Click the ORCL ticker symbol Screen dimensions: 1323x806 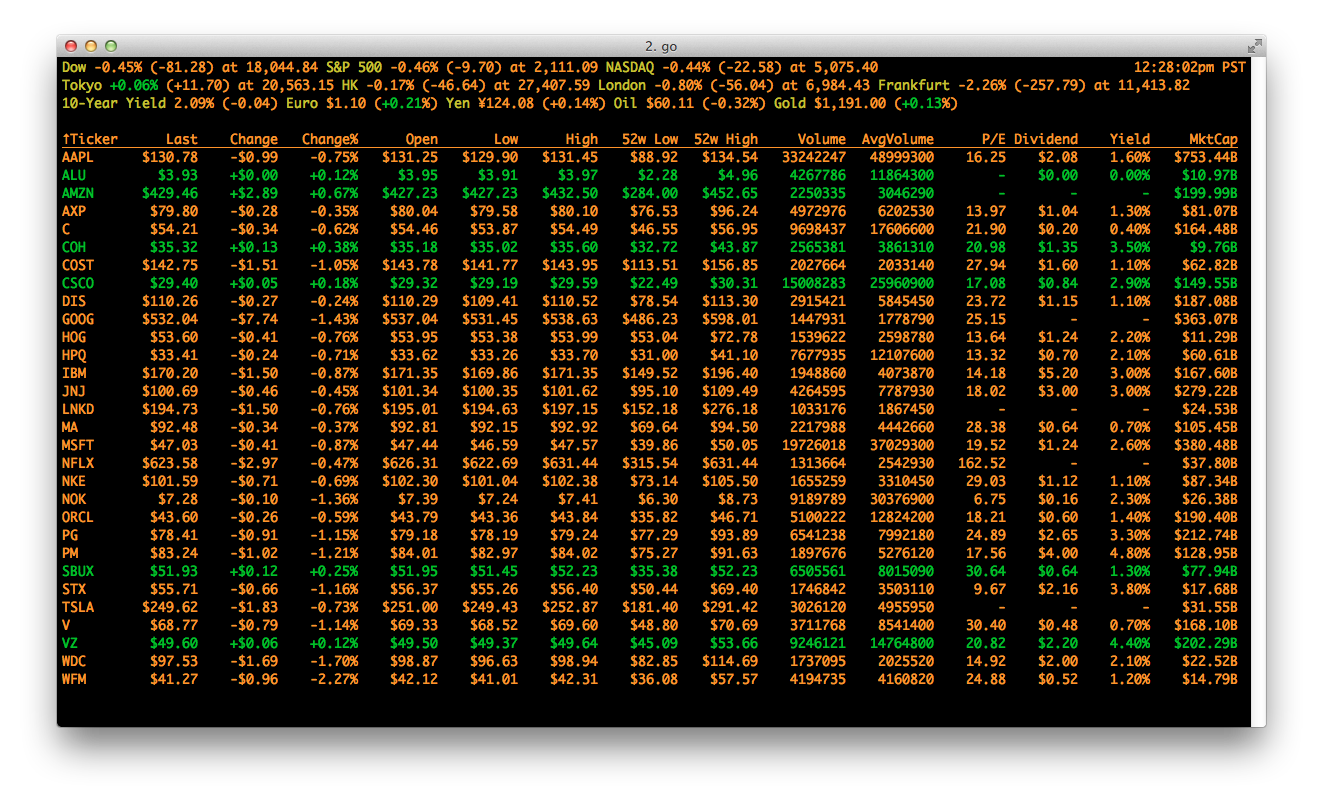pyautogui.click(x=78, y=517)
